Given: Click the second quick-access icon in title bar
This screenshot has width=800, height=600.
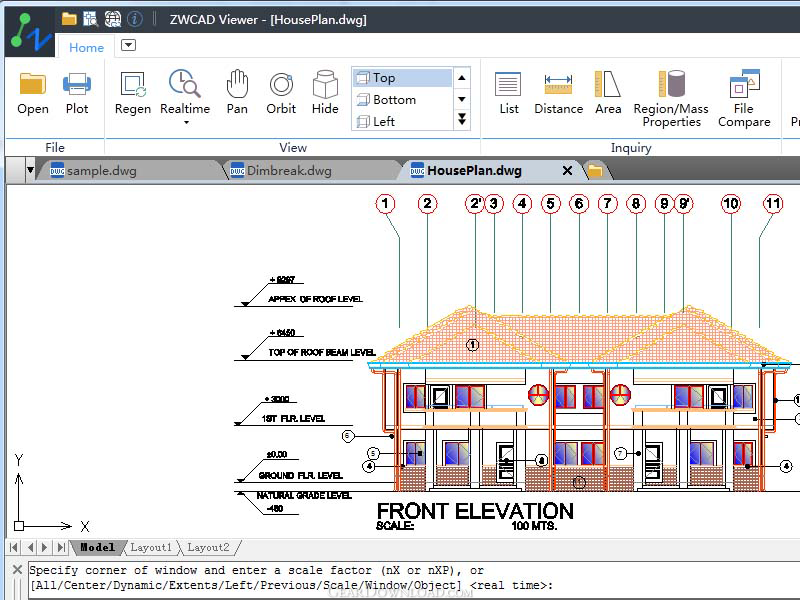Looking at the screenshot, I should pyautogui.click(x=90, y=19).
